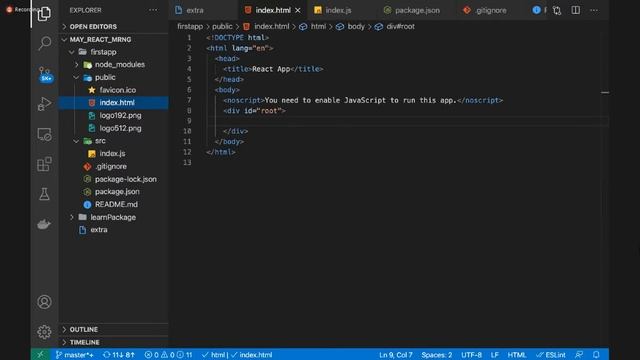Go to line via Ln 9, Col 7
Viewport: 640px width, 360px height.
tap(396, 355)
